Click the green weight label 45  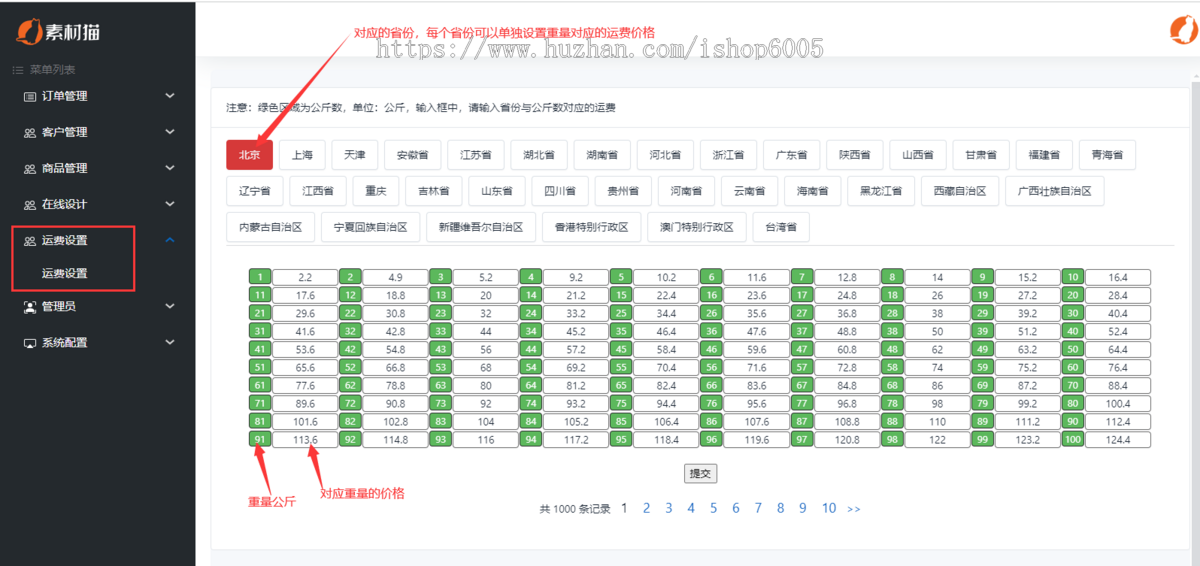click(x=621, y=349)
